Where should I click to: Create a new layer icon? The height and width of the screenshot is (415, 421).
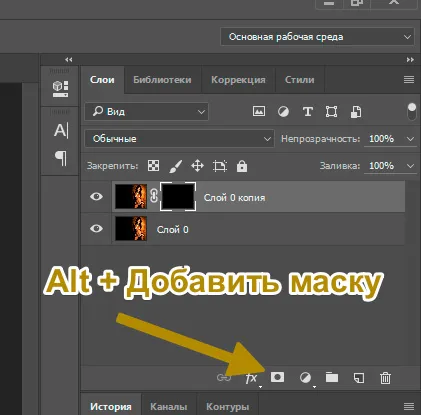[359, 378]
